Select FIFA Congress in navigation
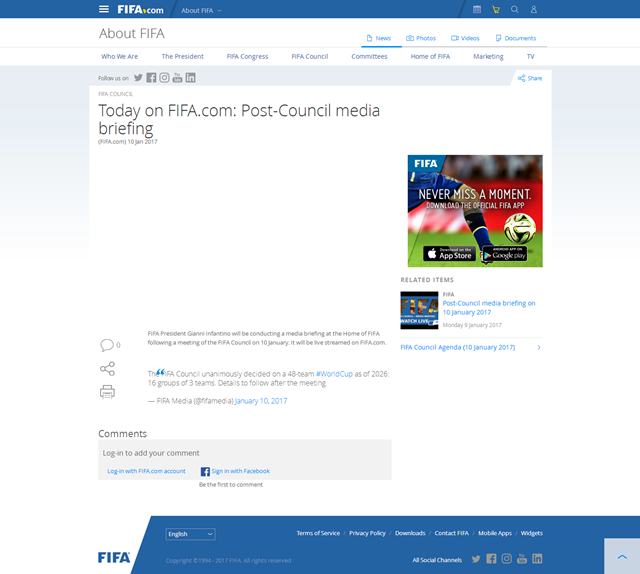Viewport: 640px width, 574px height. (247, 57)
